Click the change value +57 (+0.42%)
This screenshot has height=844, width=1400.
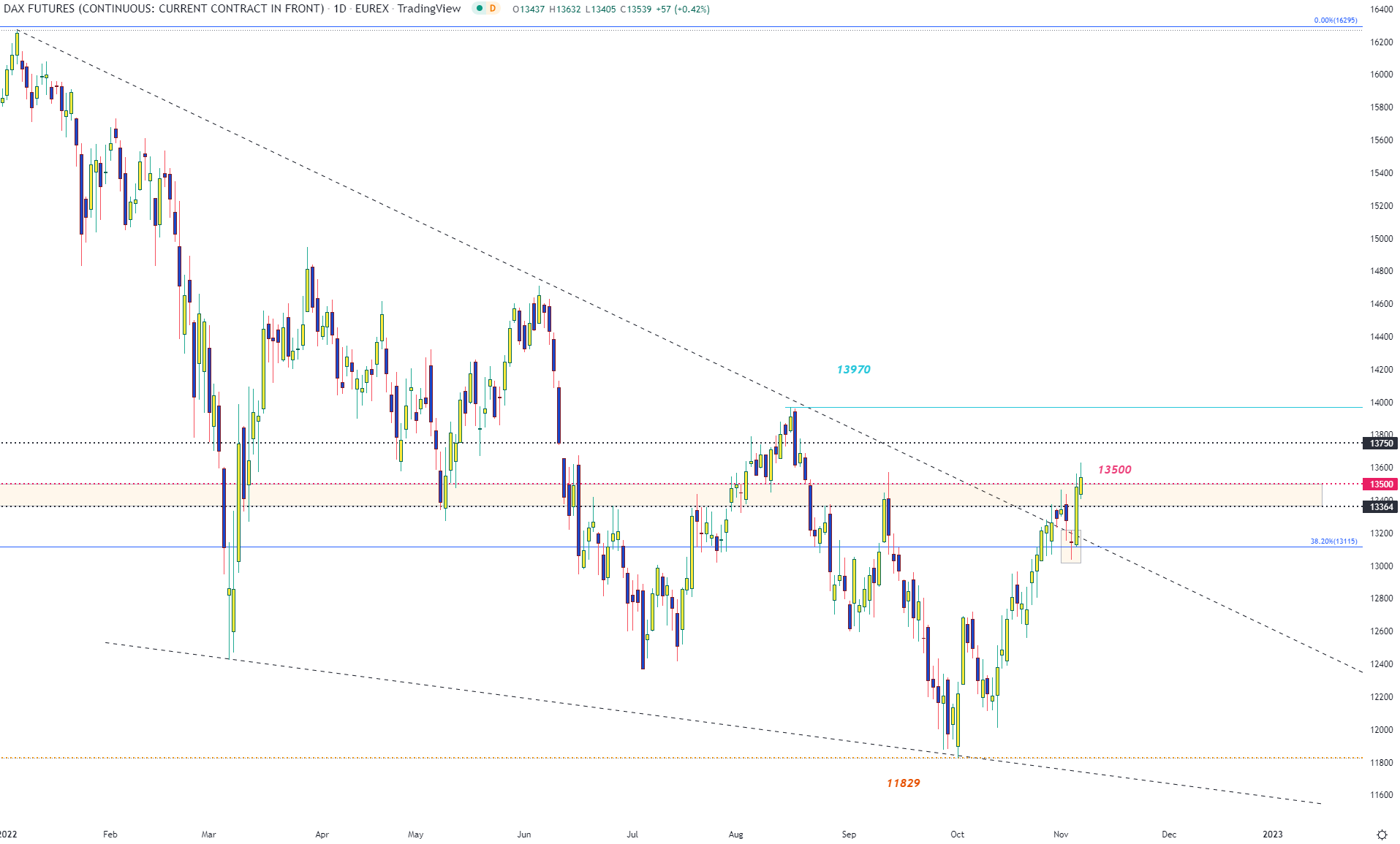pyautogui.click(x=683, y=9)
